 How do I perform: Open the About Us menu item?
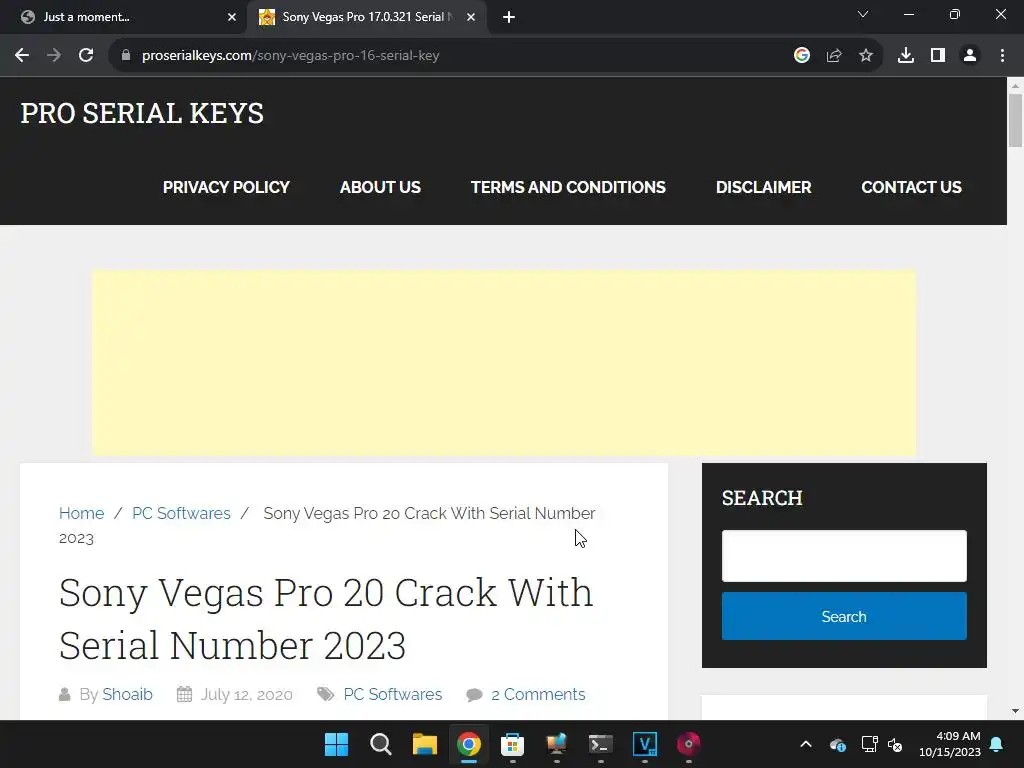380,187
